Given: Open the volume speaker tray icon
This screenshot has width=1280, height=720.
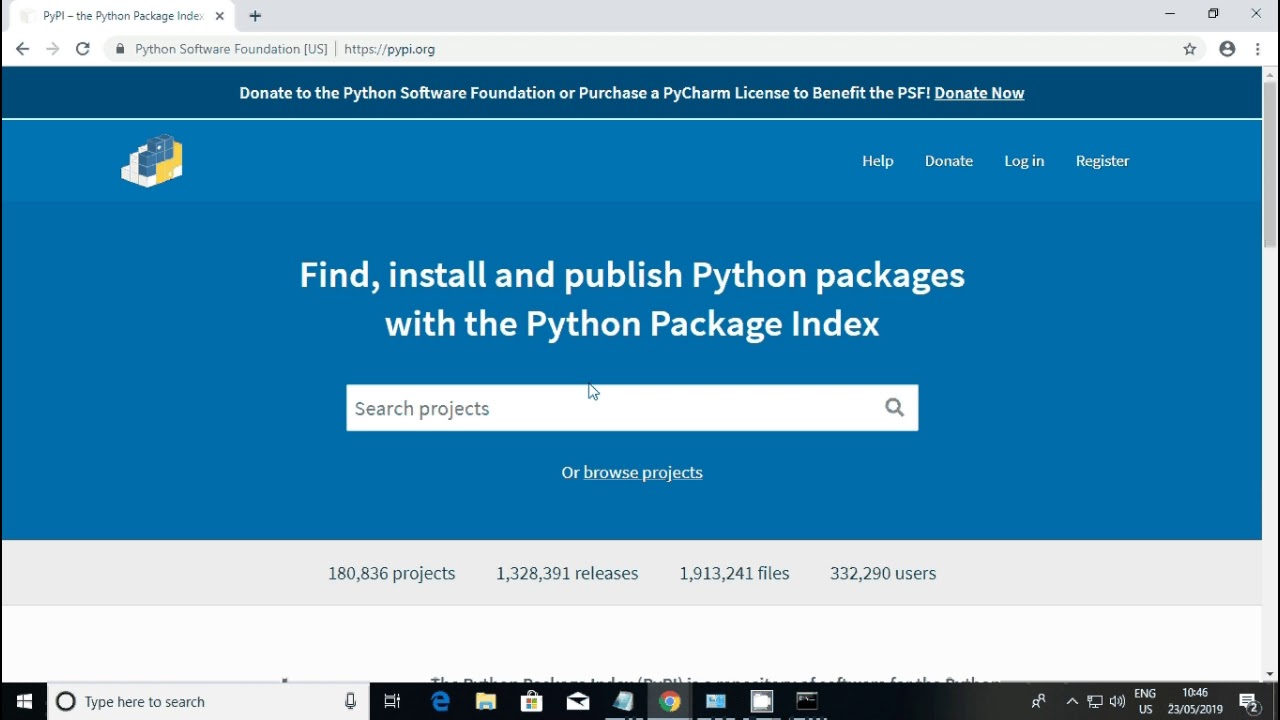Looking at the screenshot, I should click(x=1117, y=701).
